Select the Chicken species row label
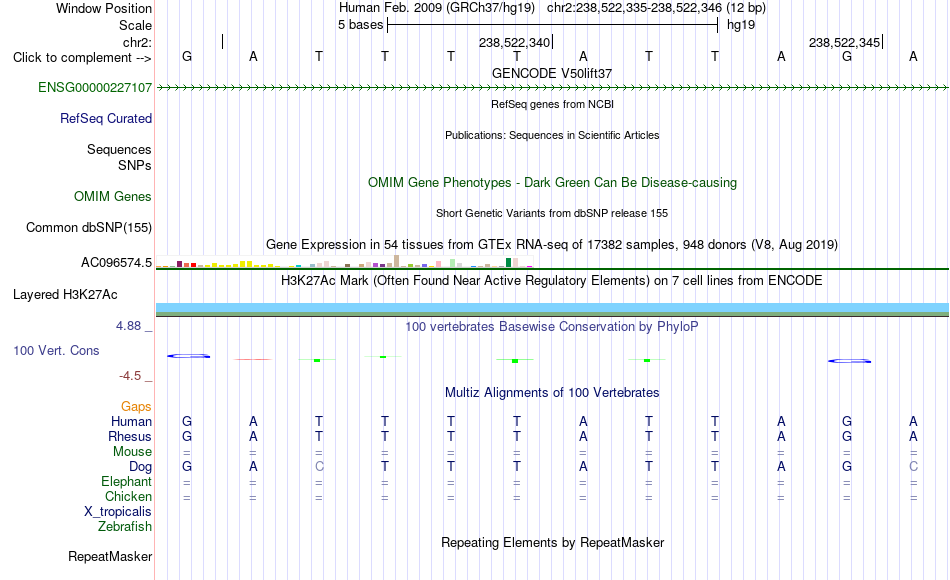 click(128, 496)
